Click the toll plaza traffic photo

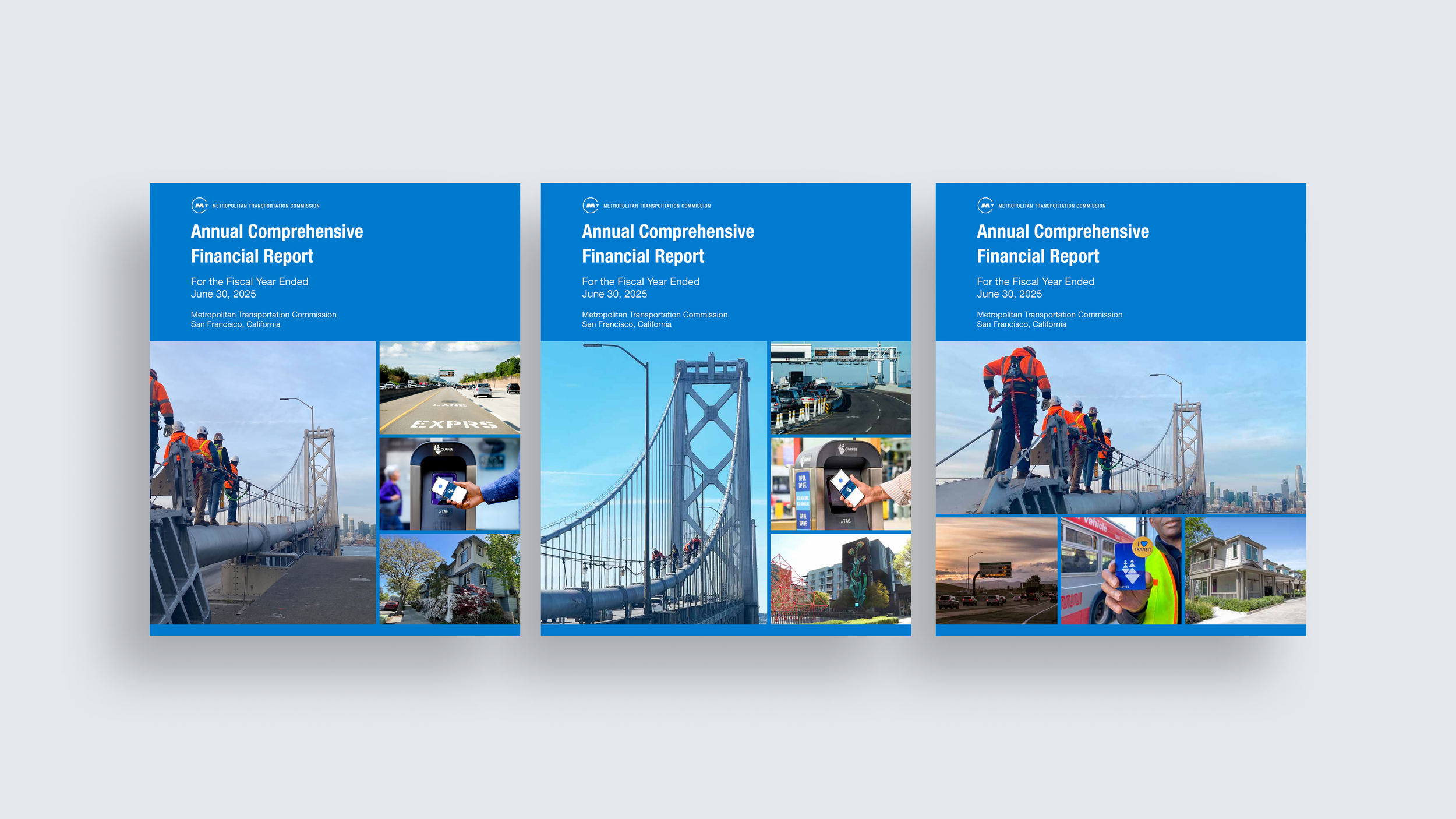click(x=840, y=387)
